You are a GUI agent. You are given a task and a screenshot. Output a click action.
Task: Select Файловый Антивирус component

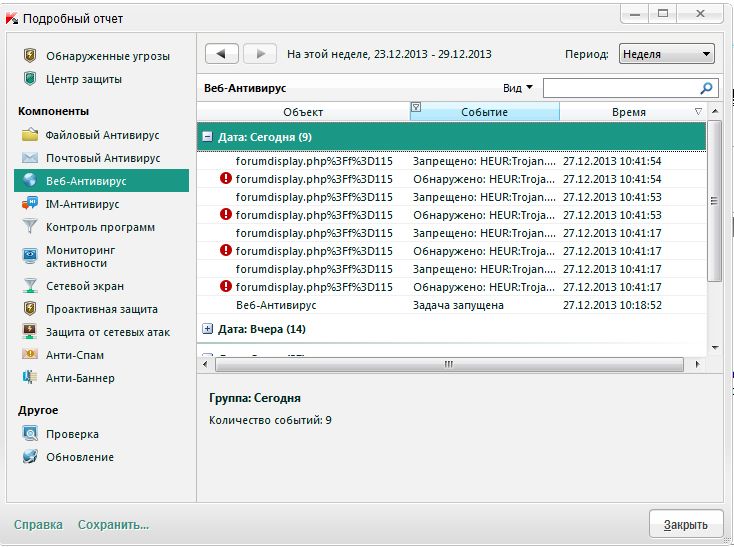[x=102, y=135]
